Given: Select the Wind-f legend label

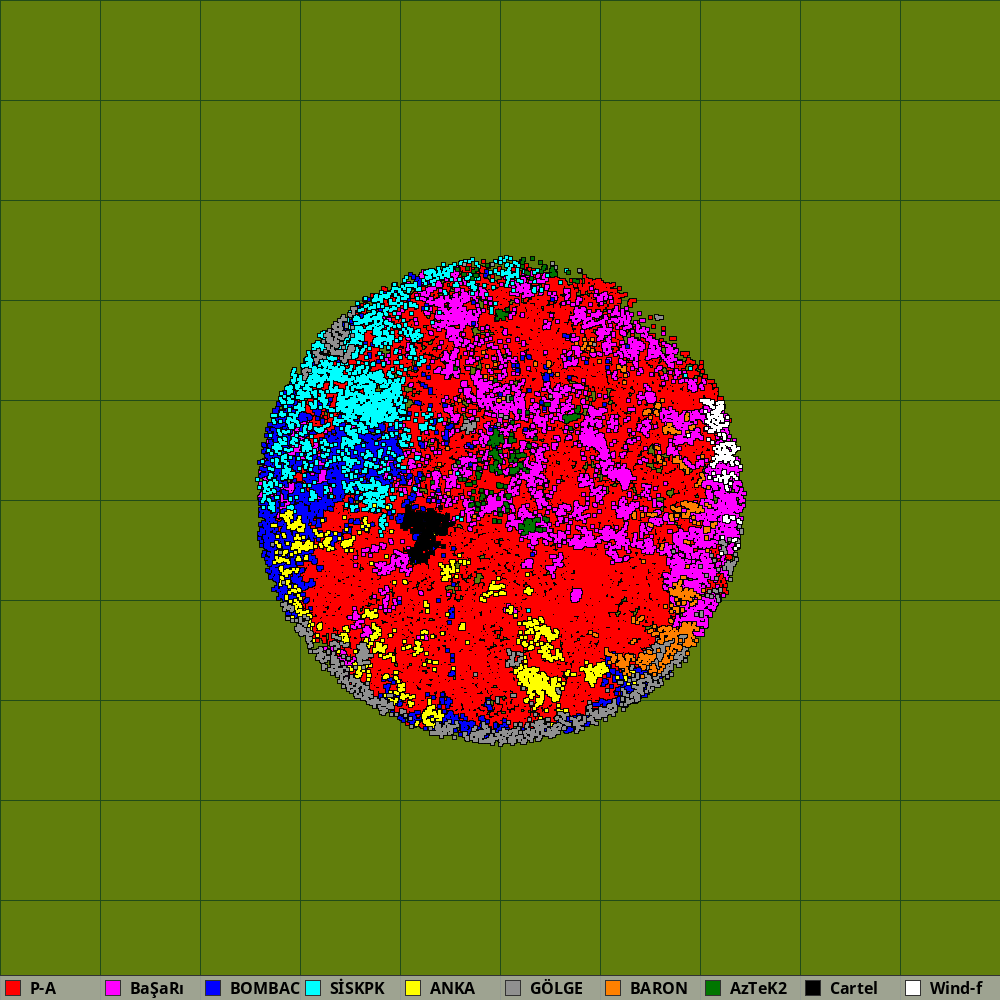Looking at the screenshot, I should click(956, 988).
